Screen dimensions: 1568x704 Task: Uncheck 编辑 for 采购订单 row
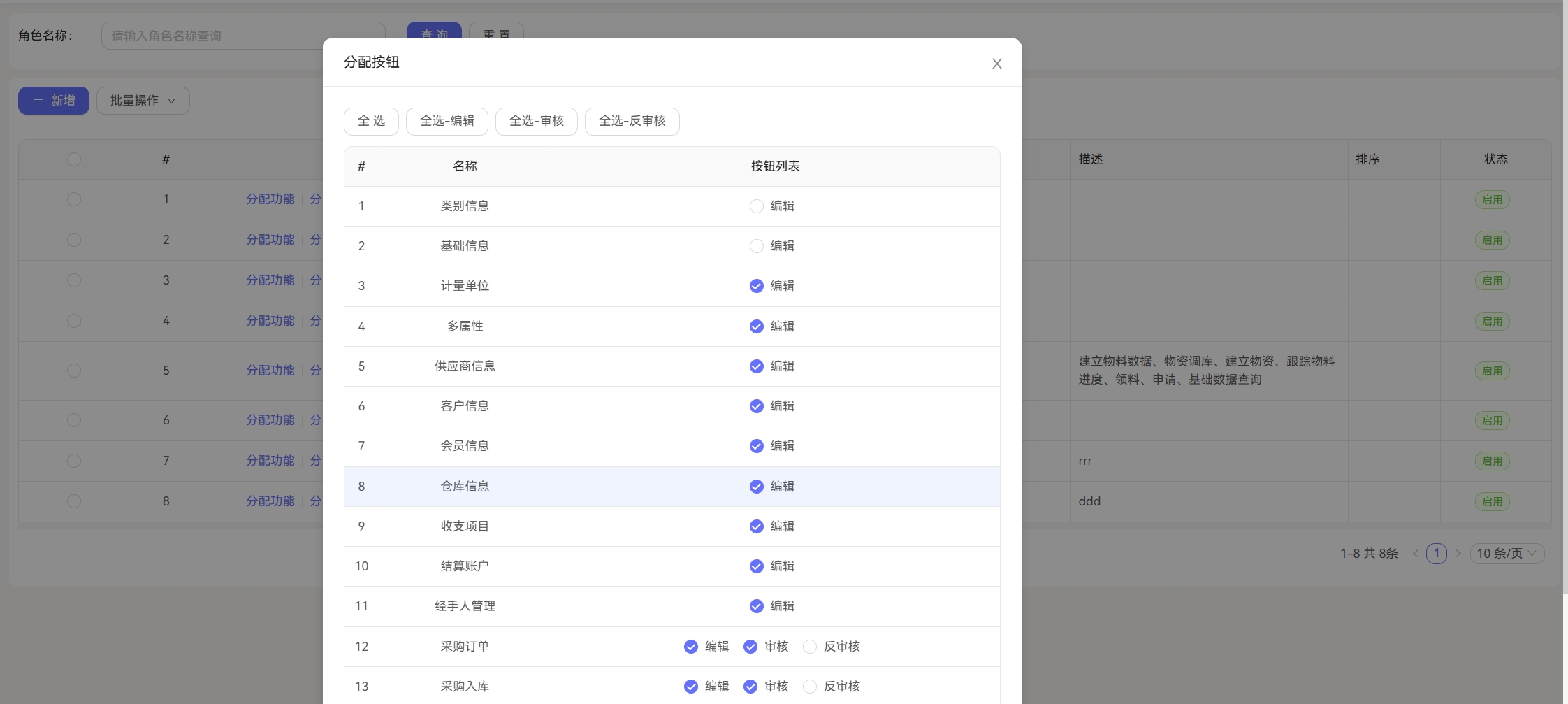click(x=691, y=647)
